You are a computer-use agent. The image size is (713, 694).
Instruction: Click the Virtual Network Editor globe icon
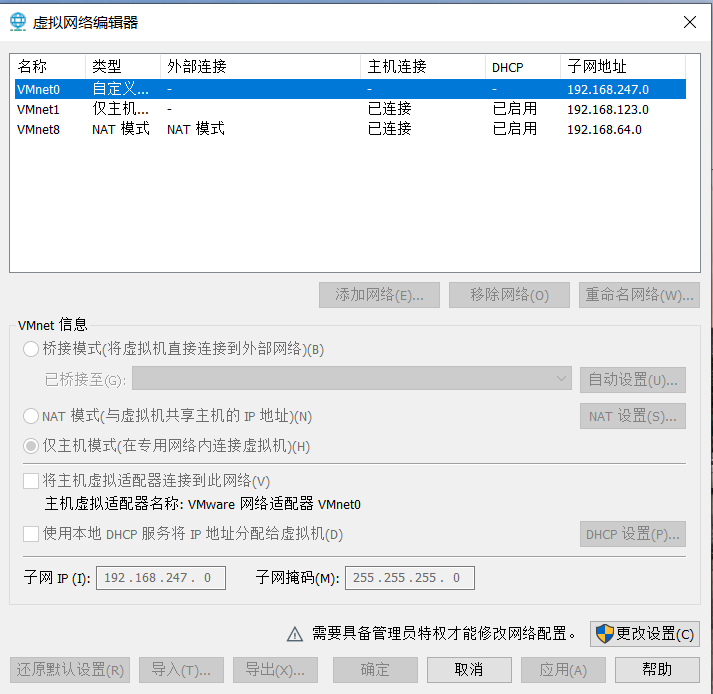[18, 22]
